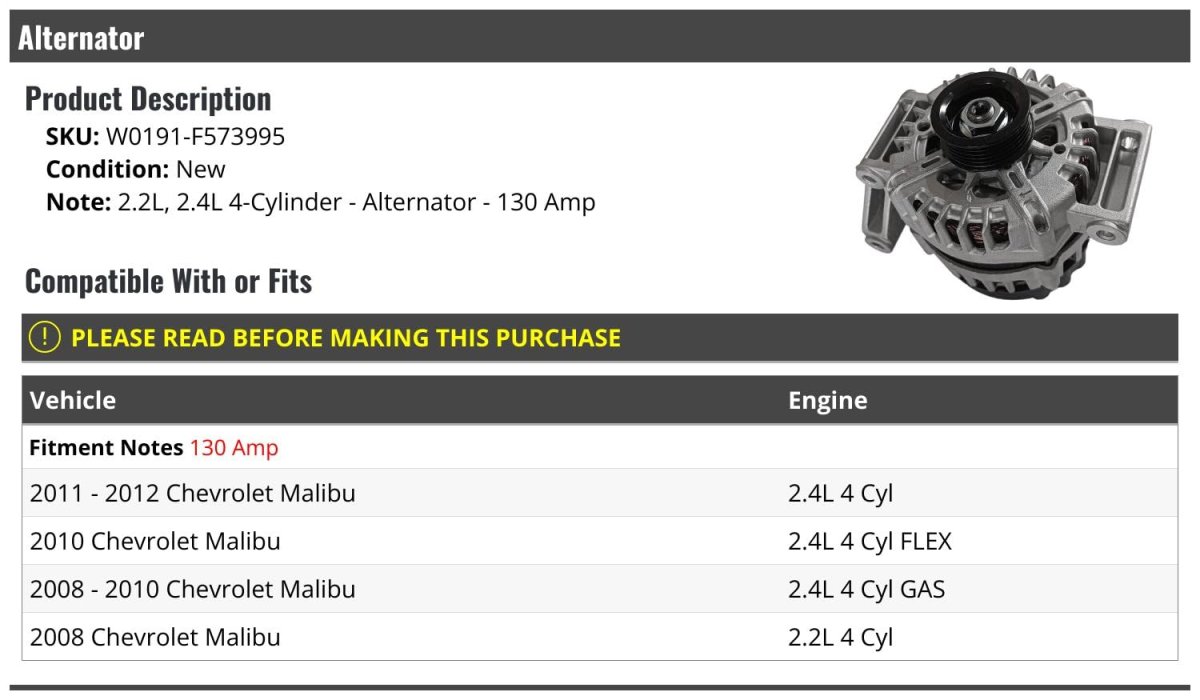Select the 2008 - 2010 Chevrolet Malibu row
The width and height of the screenshot is (1200, 700).
click(x=192, y=589)
